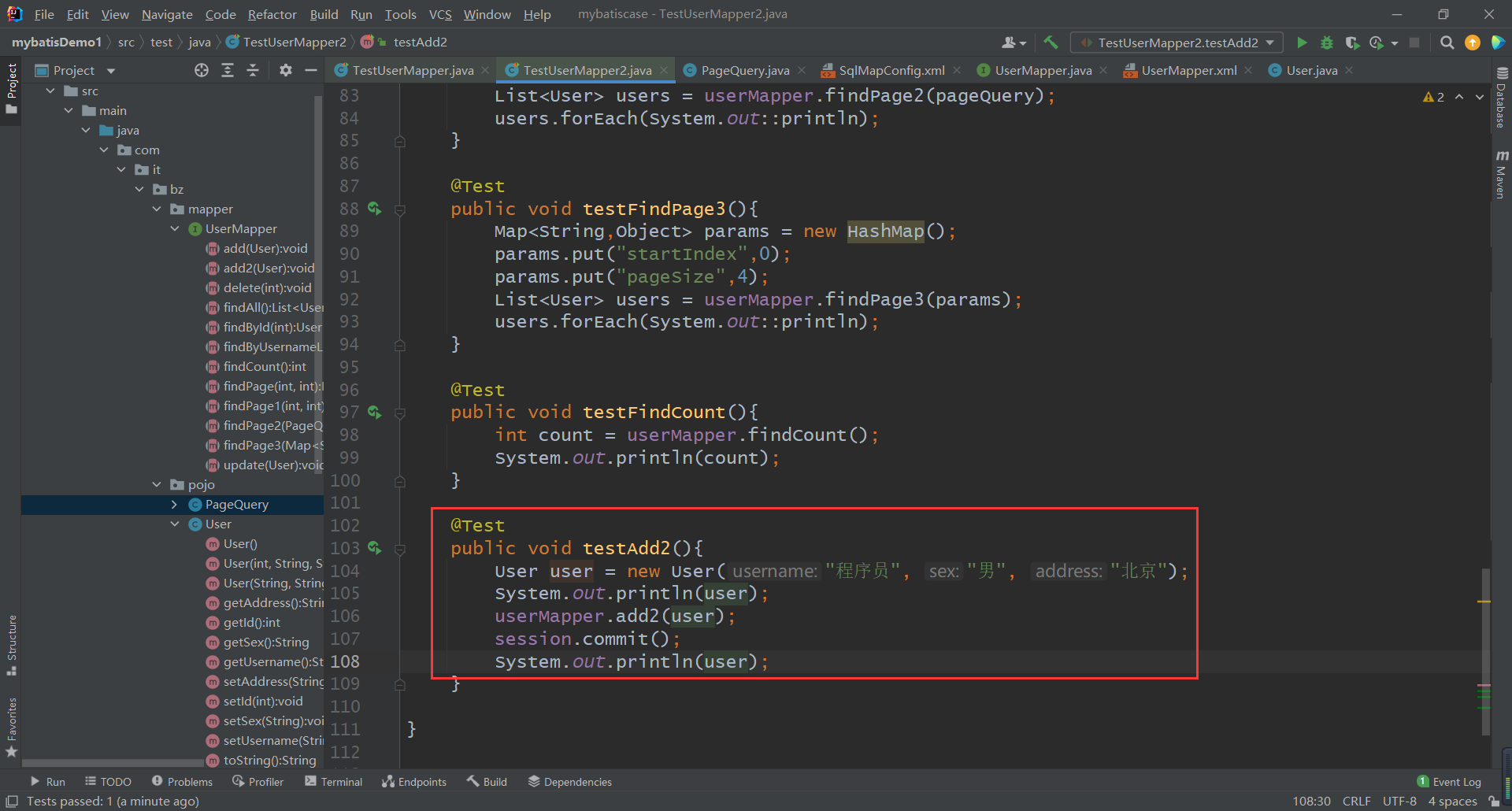This screenshot has width=1512, height=811.
Task: Click the green Run button in toolbar
Action: click(x=1302, y=43)
